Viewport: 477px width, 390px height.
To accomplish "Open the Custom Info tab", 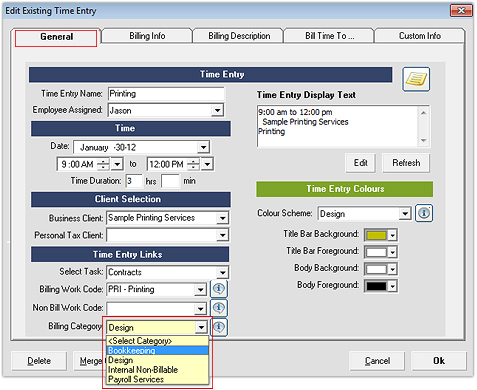I will 420,36.
